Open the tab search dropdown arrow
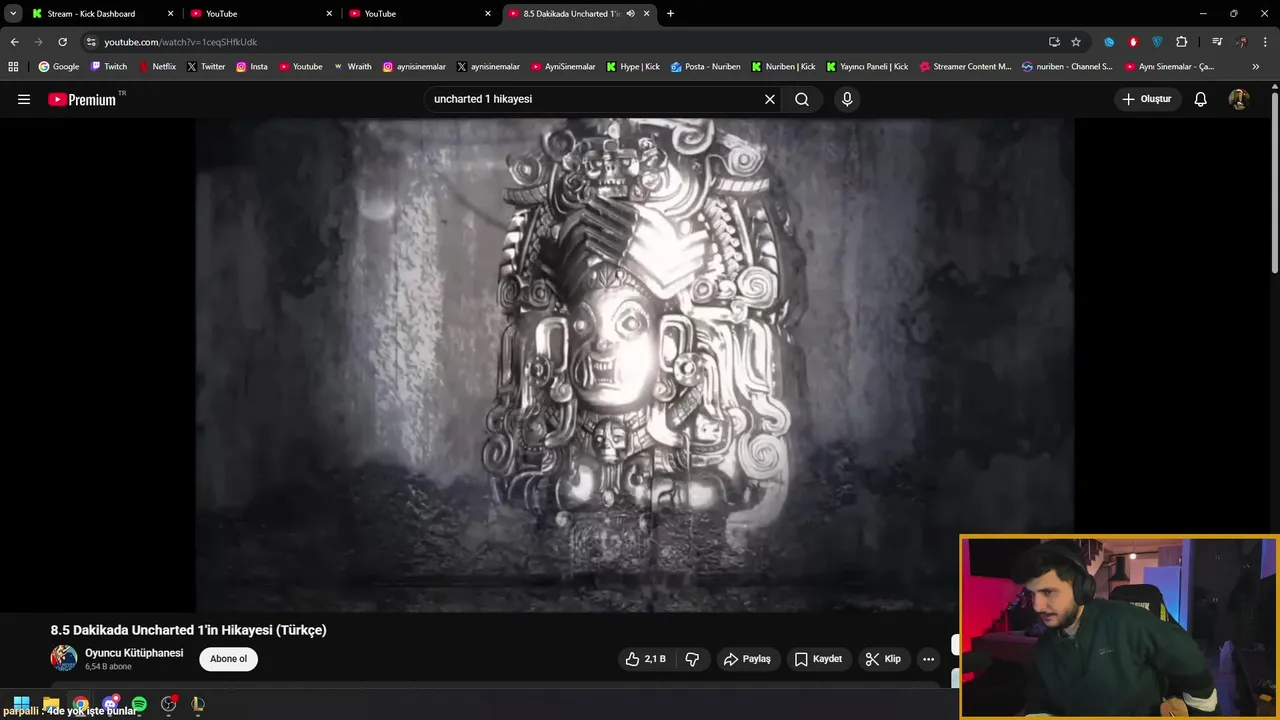1280x720 pixels. coord(13,14)
